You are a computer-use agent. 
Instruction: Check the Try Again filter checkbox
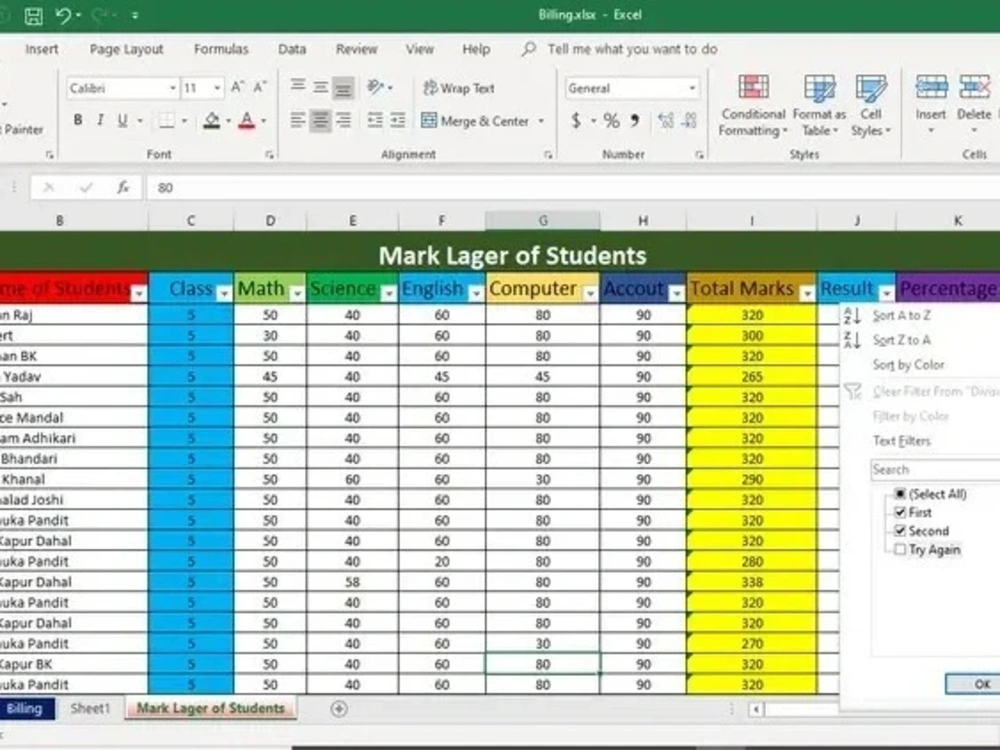(x=900, y=549)
